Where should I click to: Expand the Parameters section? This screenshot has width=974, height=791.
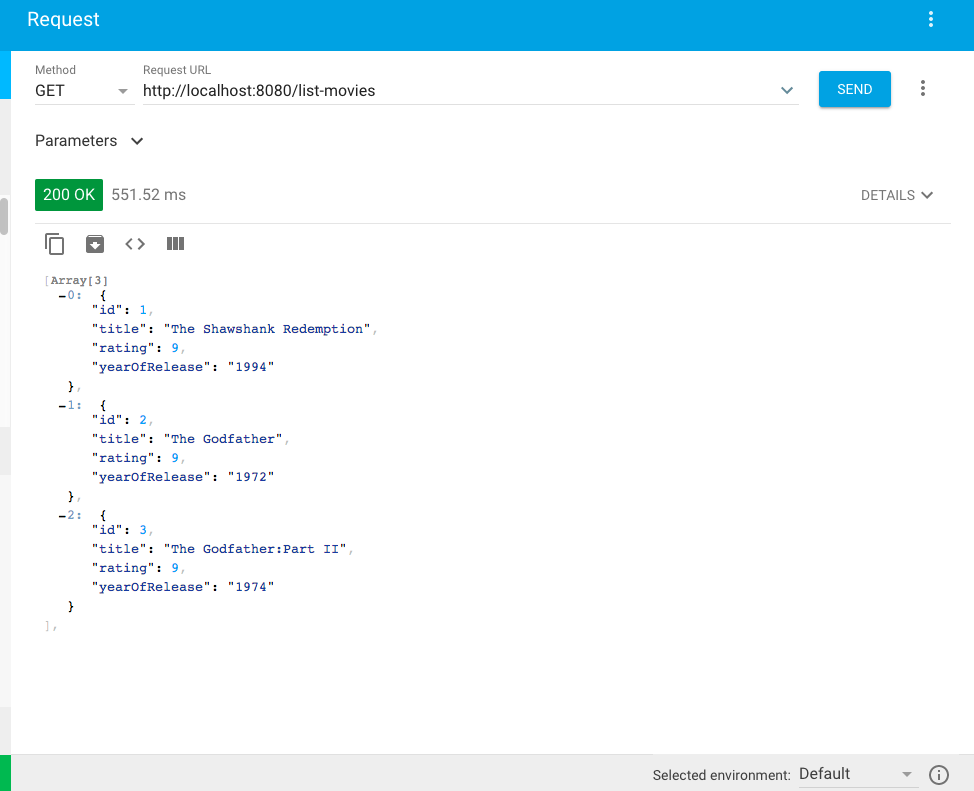point(89,141)
